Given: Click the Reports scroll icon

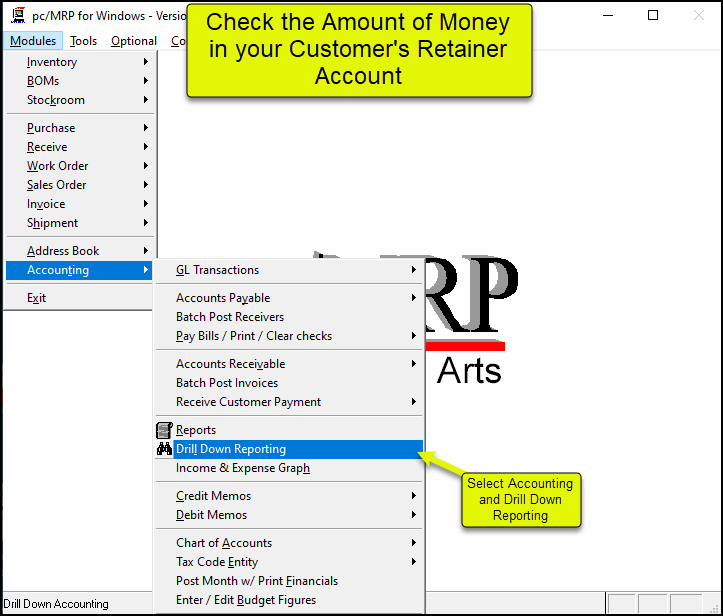Looking at the screenshot, I should (164, 430).
